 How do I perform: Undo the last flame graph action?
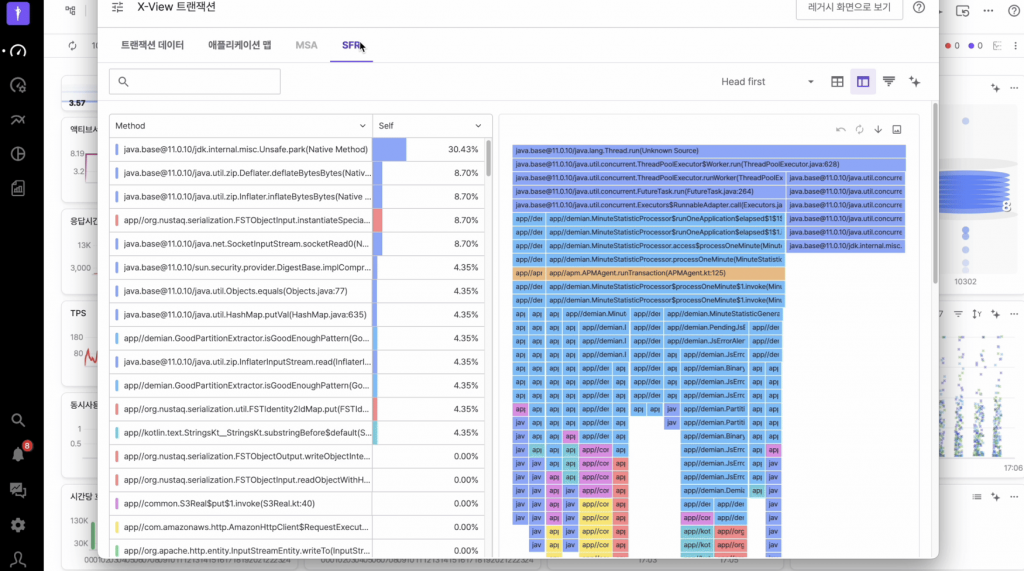[841, 129]
